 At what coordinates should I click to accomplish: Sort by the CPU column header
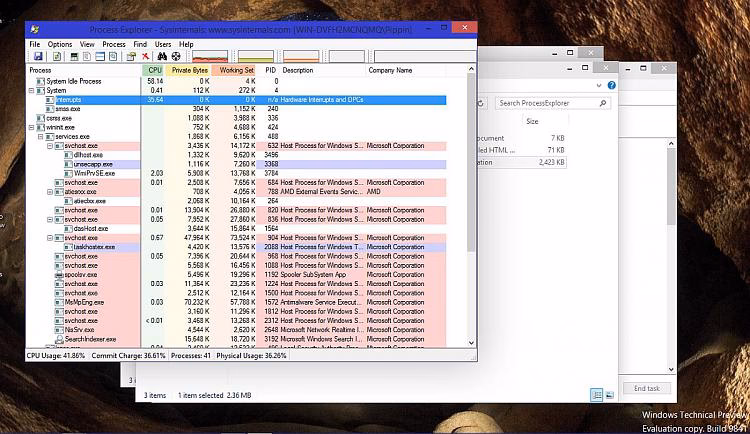(x=153, y=70)
